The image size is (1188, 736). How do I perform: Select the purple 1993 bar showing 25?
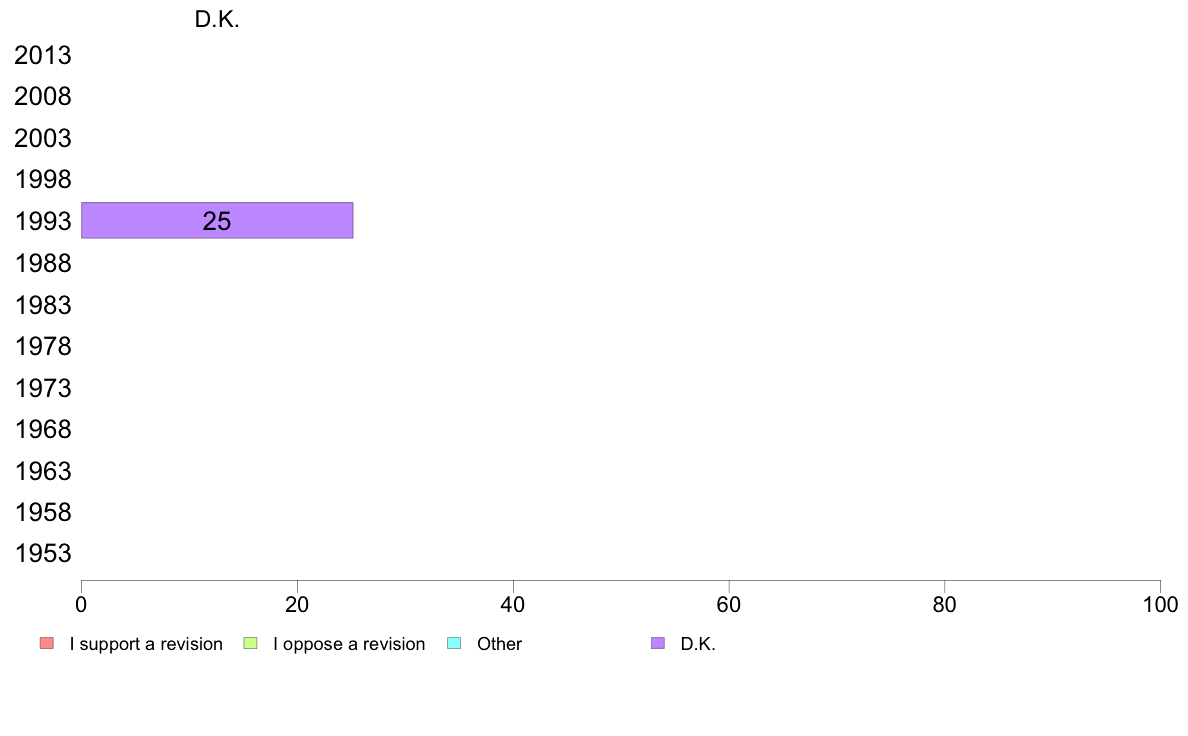coord(217,221)
